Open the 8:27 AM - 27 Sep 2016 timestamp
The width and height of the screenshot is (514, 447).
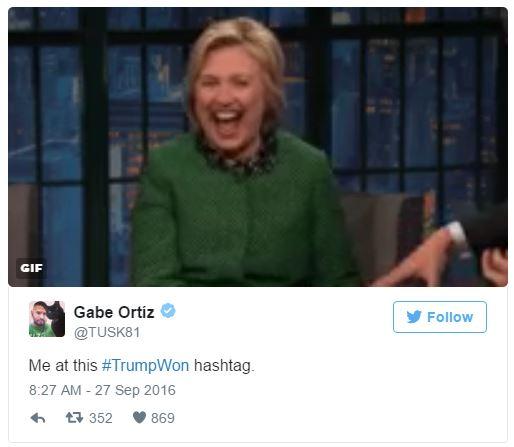click(x=102, y=390)
